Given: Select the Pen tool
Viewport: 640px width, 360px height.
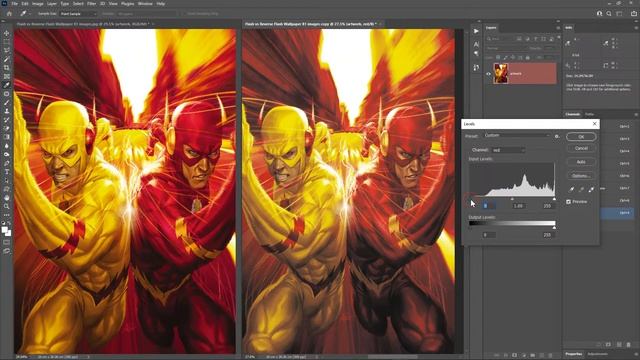Looking at the screenshot, I should [x=6, y=163].
